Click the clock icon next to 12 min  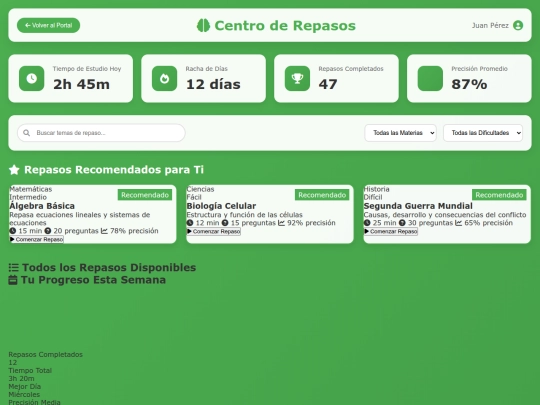190,223
